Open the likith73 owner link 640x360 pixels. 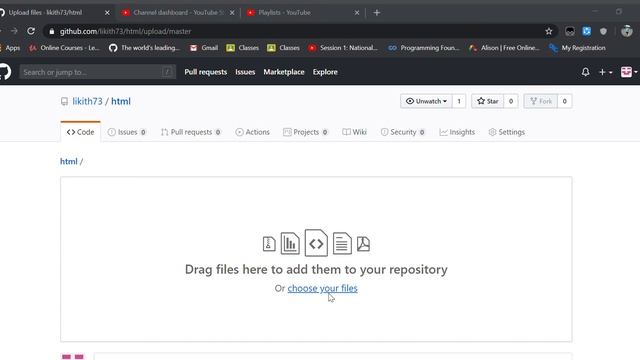click(x=87, y=101)
